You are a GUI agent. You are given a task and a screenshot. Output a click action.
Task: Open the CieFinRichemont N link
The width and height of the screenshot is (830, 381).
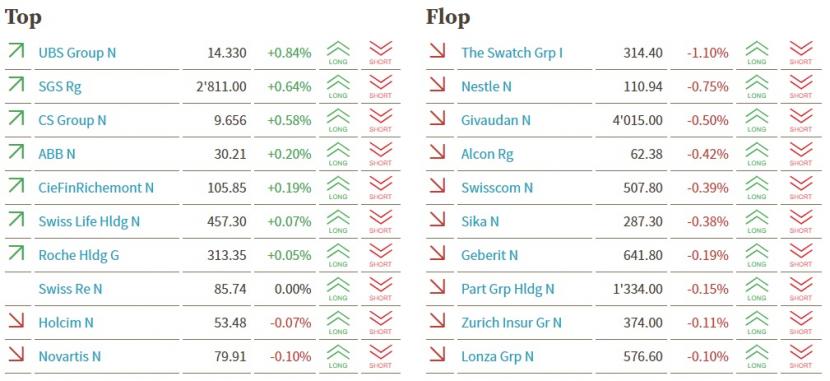point(96,188)
